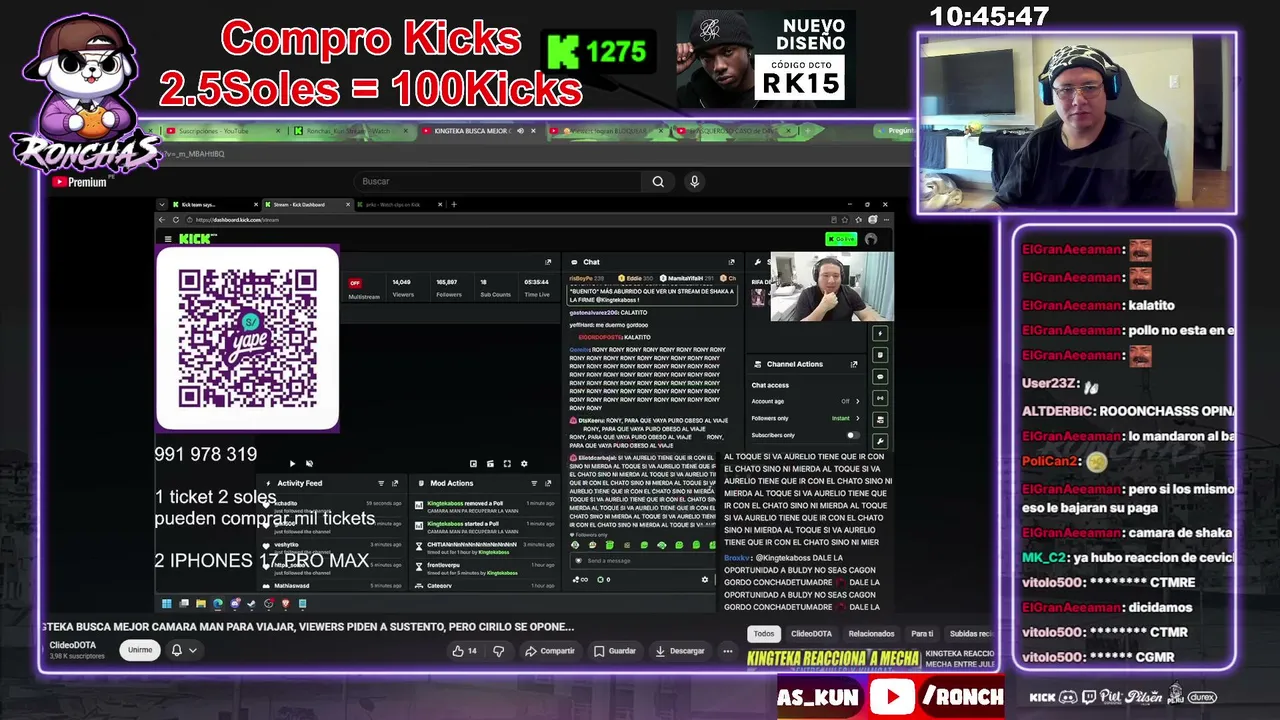
Task: Filter the Activity Feed list
Action: (x=380, y=483)
